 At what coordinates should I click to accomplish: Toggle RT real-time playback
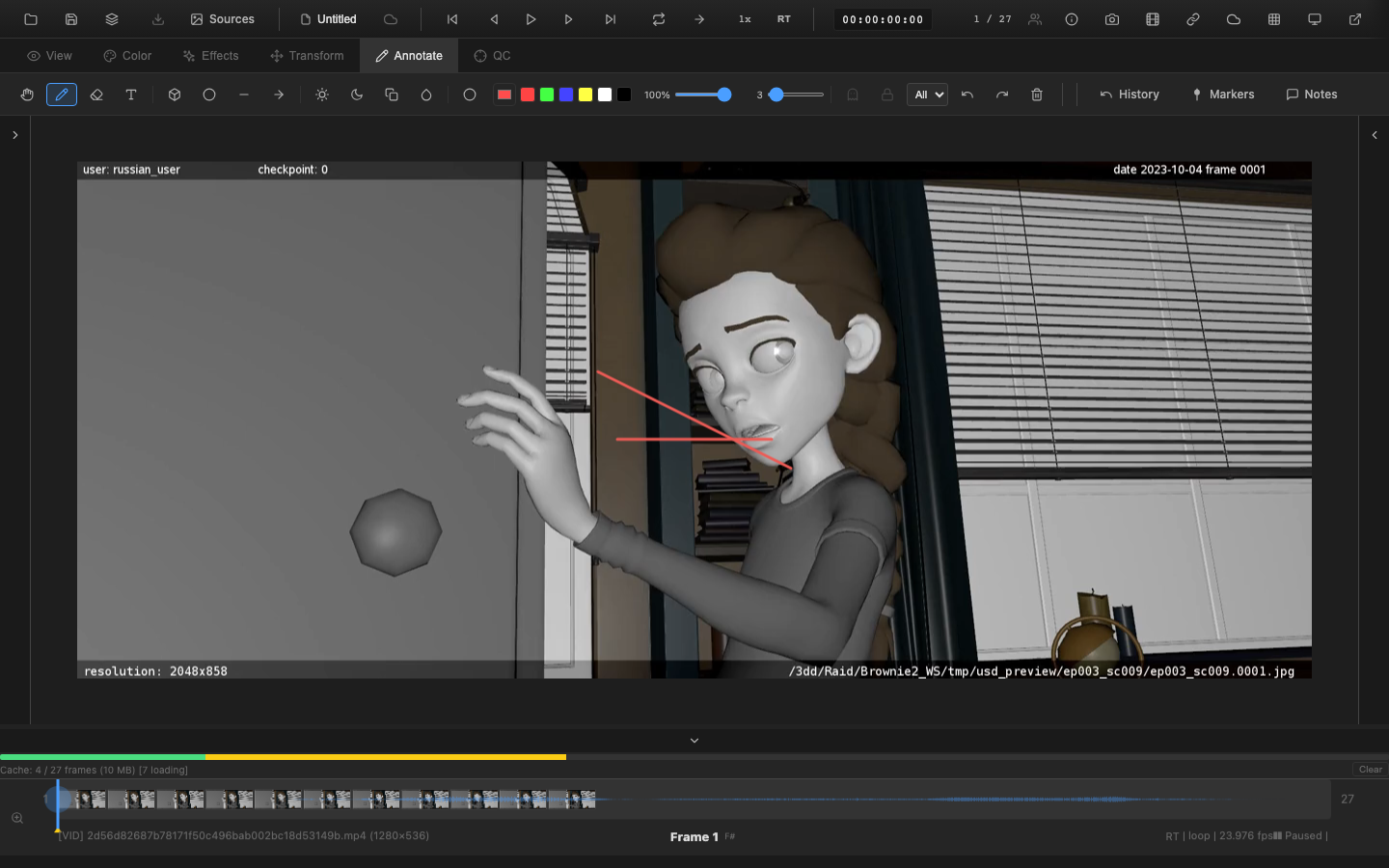point(783,19)
